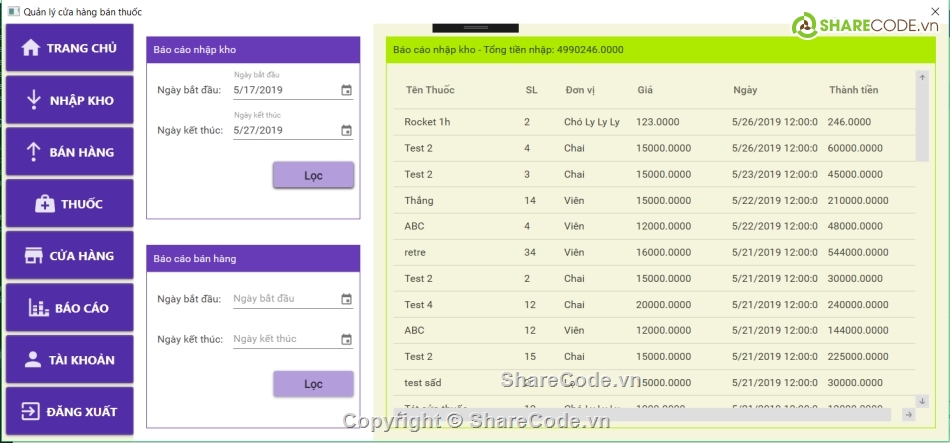This screenshot has height=443, width=950.
Task: Open calendar for sales report start date
Action: (346, 299)
